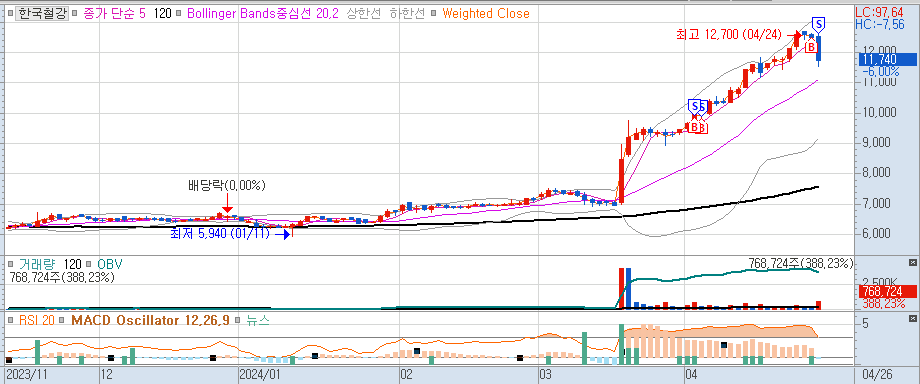This screenshot has width=920, height=384.
Task: Click the B buy marker near the April high
Action: (811, 46)
